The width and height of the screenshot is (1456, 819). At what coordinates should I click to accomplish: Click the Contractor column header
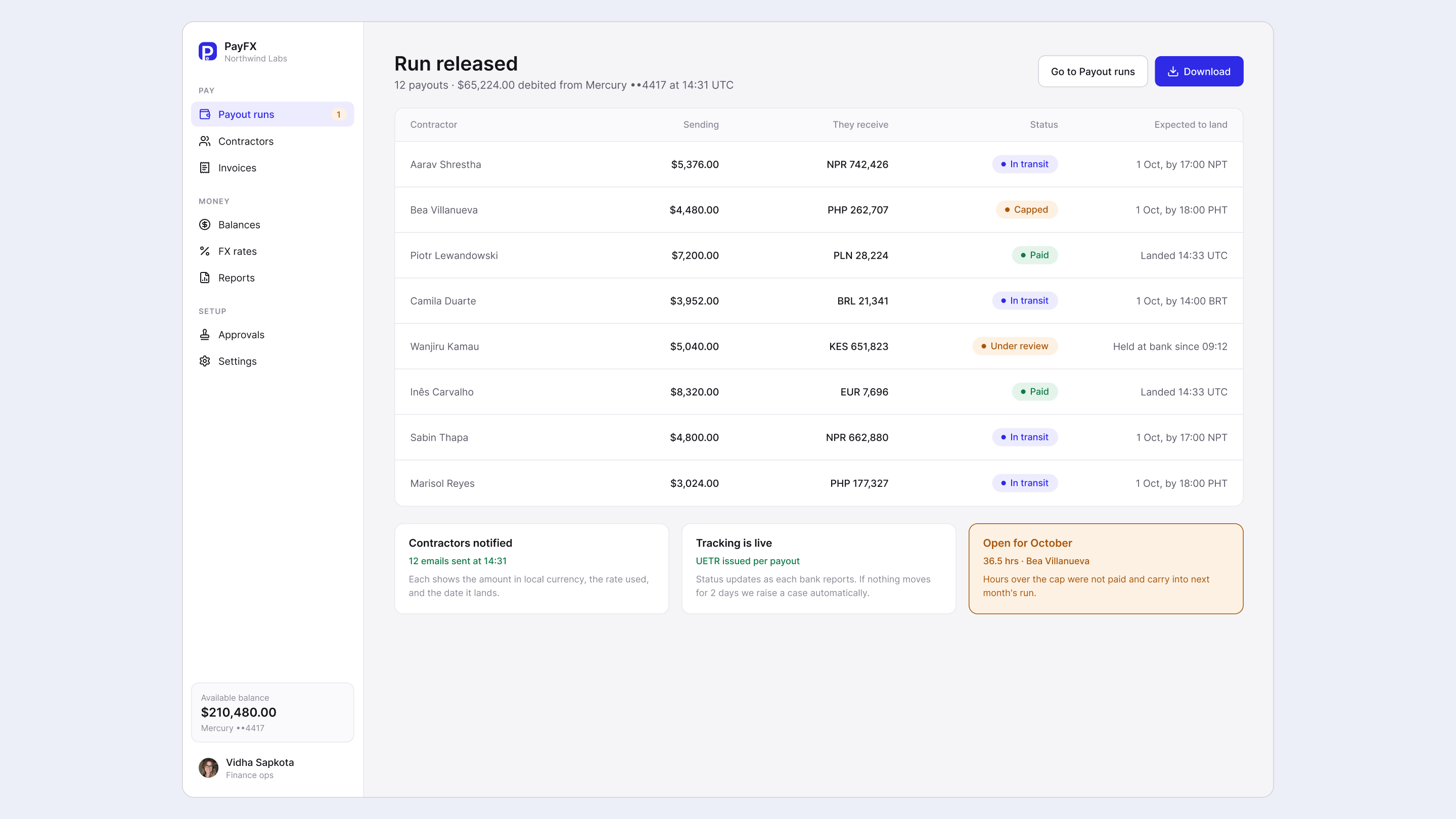click(434, 124)
